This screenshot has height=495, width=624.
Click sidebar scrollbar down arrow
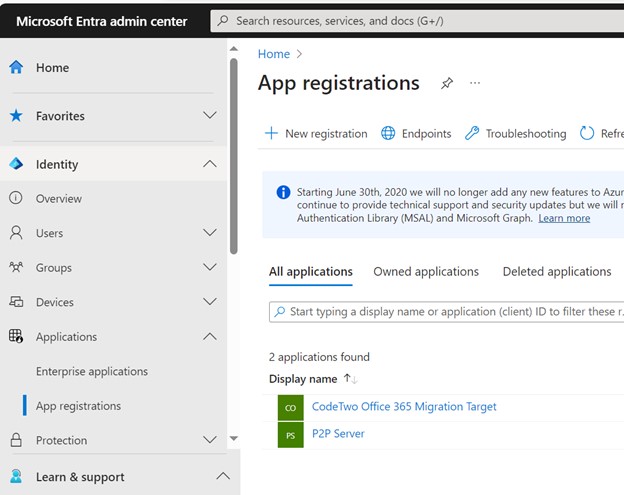pos(234,438)
